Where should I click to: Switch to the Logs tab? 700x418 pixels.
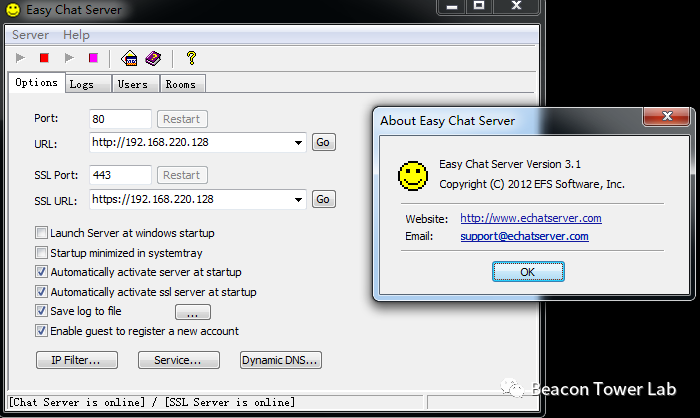point(88,84)
